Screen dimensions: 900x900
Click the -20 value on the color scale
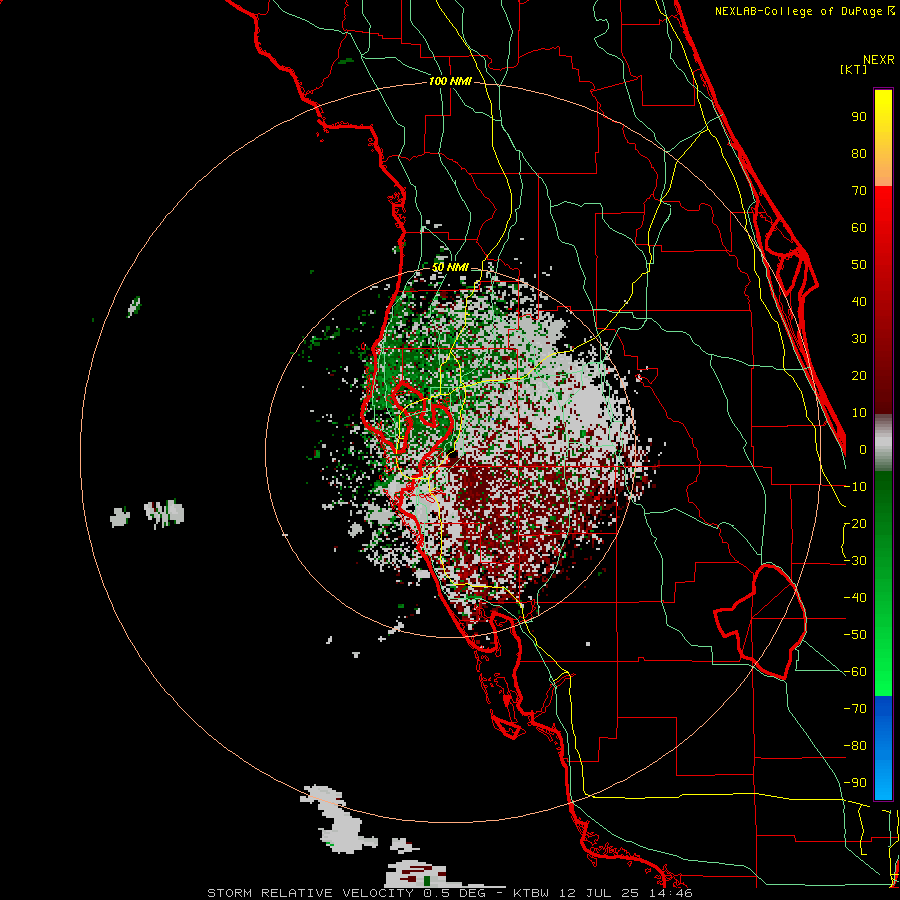coord(855,524)
